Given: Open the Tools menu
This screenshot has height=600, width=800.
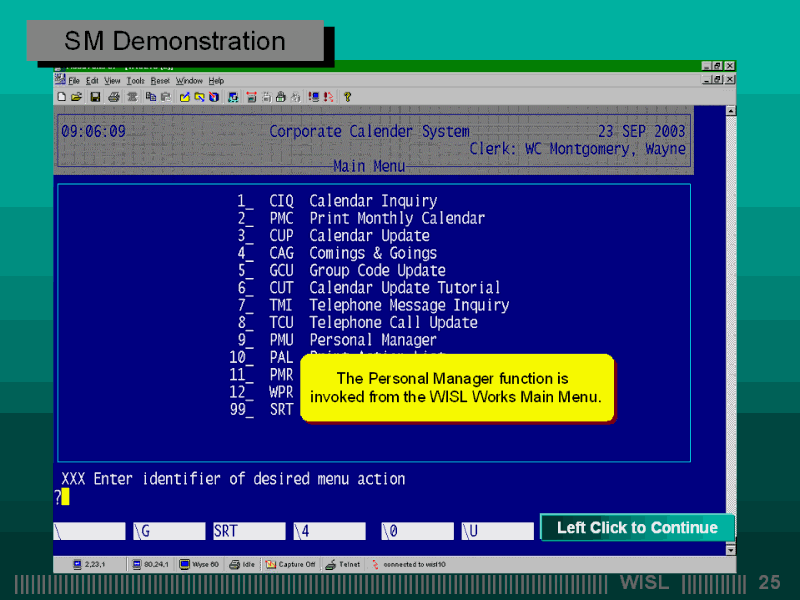Looking at the screenshot, I should 135,81.
